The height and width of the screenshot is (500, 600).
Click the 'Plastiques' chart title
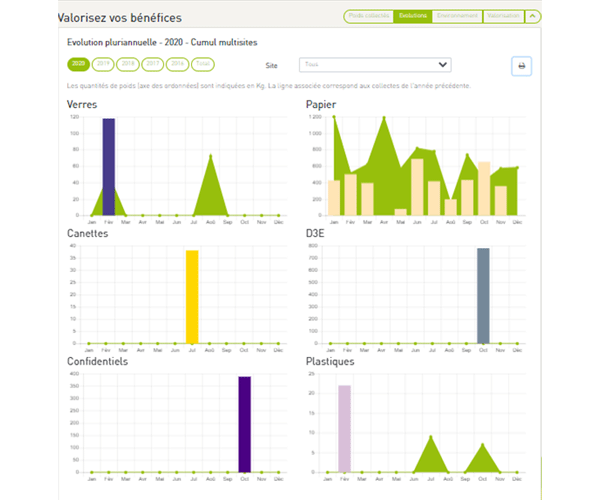[x=330, y=362]
